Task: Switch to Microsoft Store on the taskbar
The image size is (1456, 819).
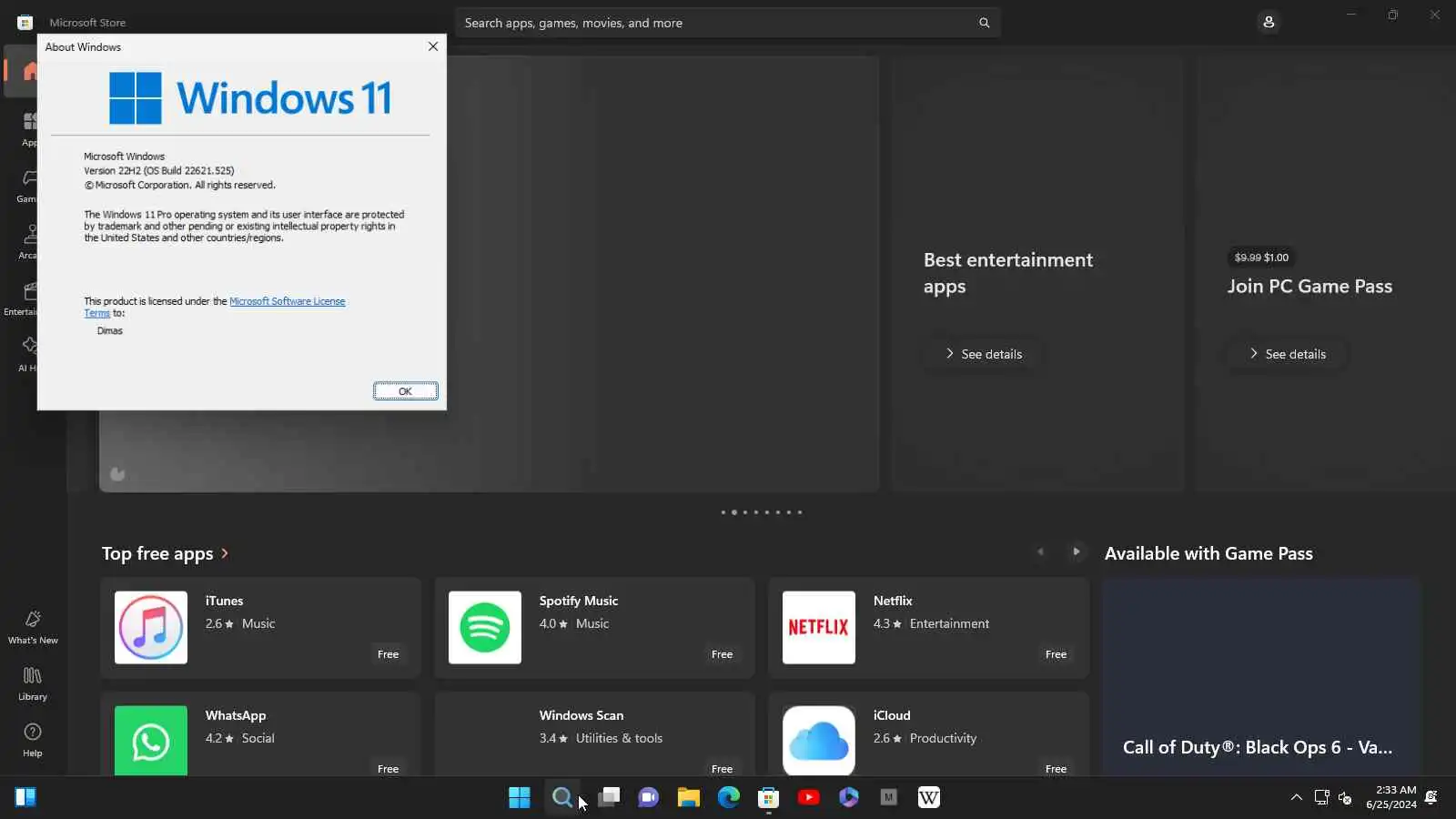Action: click(x=769, y=797)
